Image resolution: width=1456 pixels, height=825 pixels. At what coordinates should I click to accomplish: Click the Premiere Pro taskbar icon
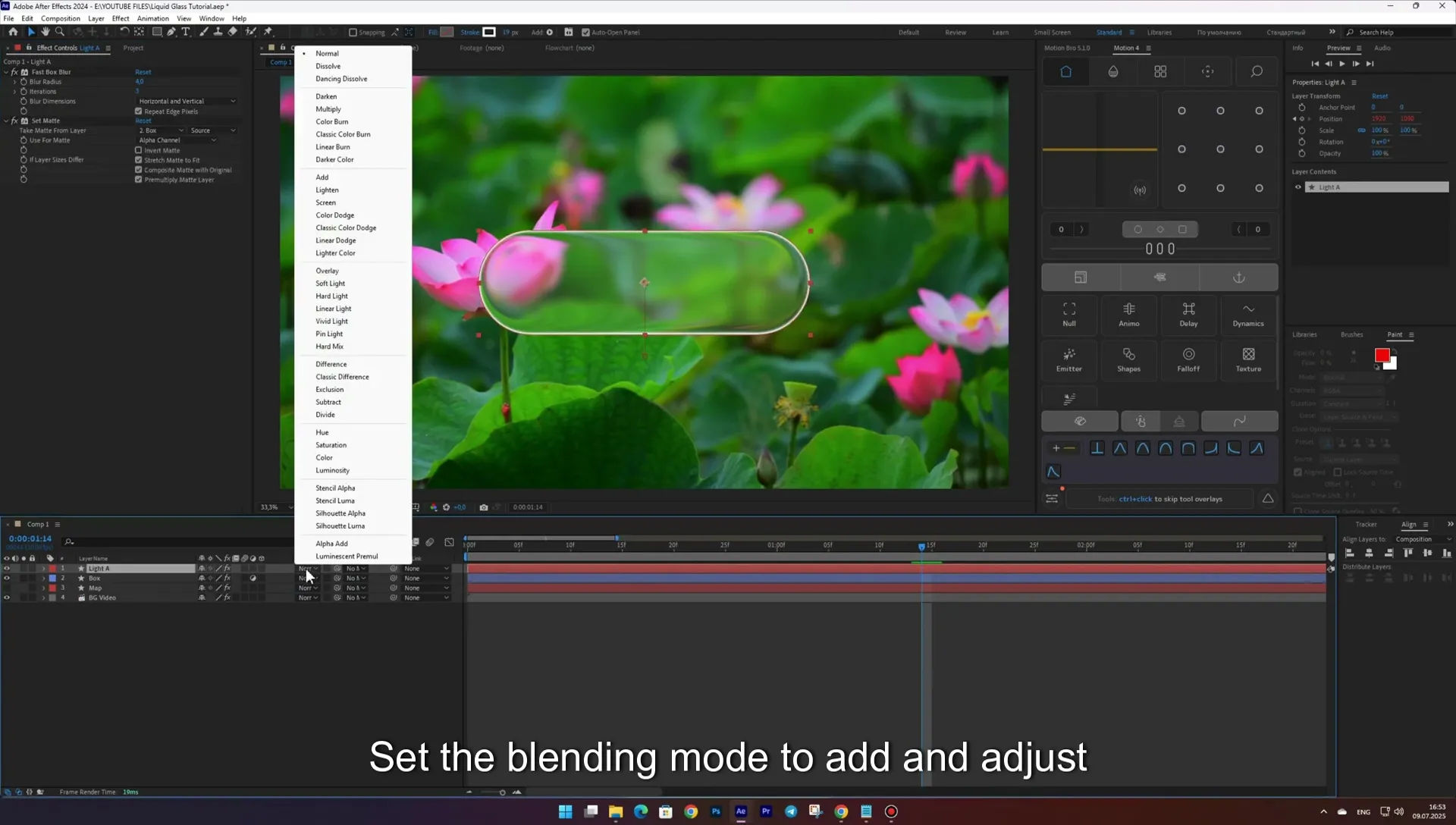coord(766,811)
